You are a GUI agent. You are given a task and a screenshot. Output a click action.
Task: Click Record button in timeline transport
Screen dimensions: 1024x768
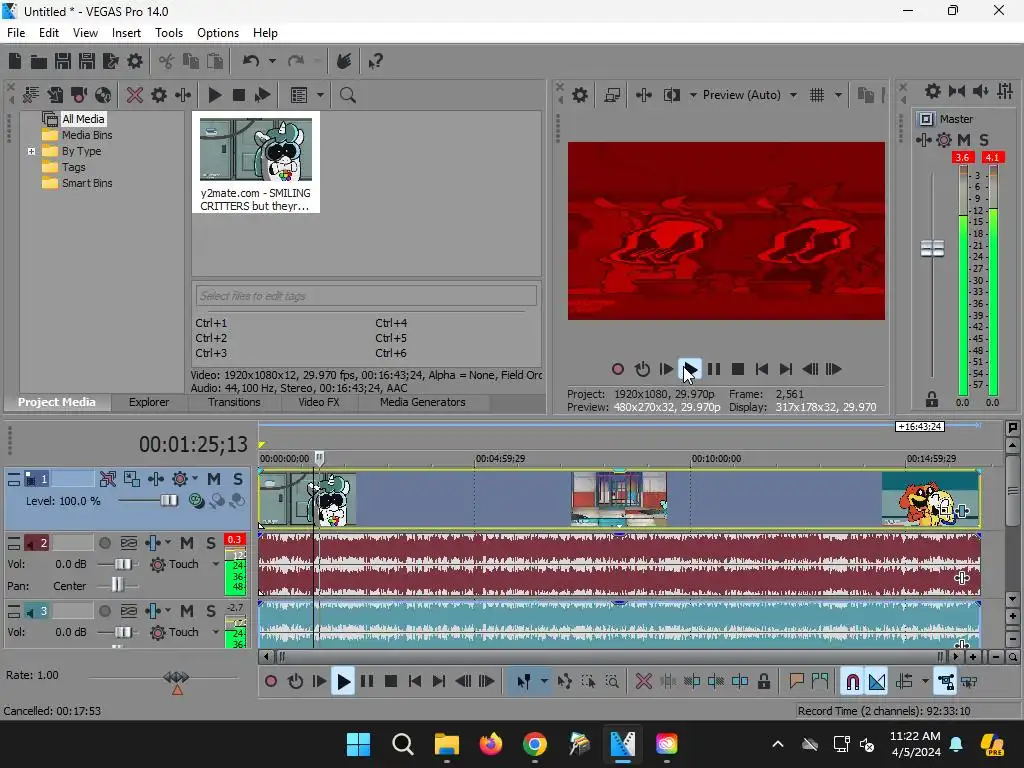[x=270, y=682]
